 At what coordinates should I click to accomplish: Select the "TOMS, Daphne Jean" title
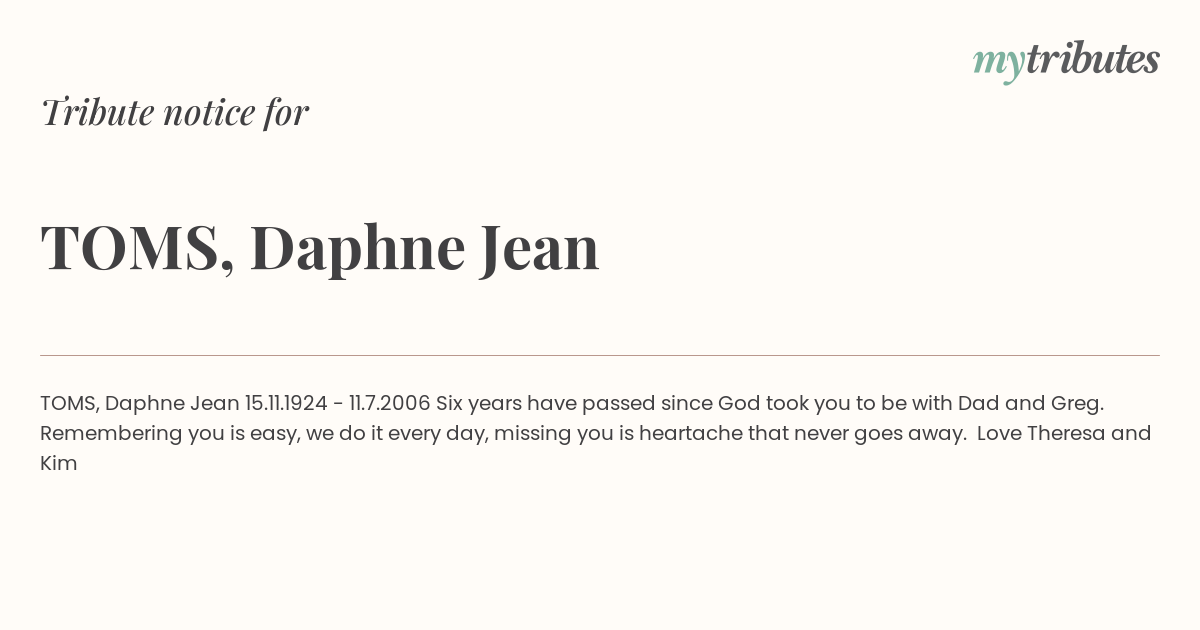pyautogui.click(x=320, y=247)
